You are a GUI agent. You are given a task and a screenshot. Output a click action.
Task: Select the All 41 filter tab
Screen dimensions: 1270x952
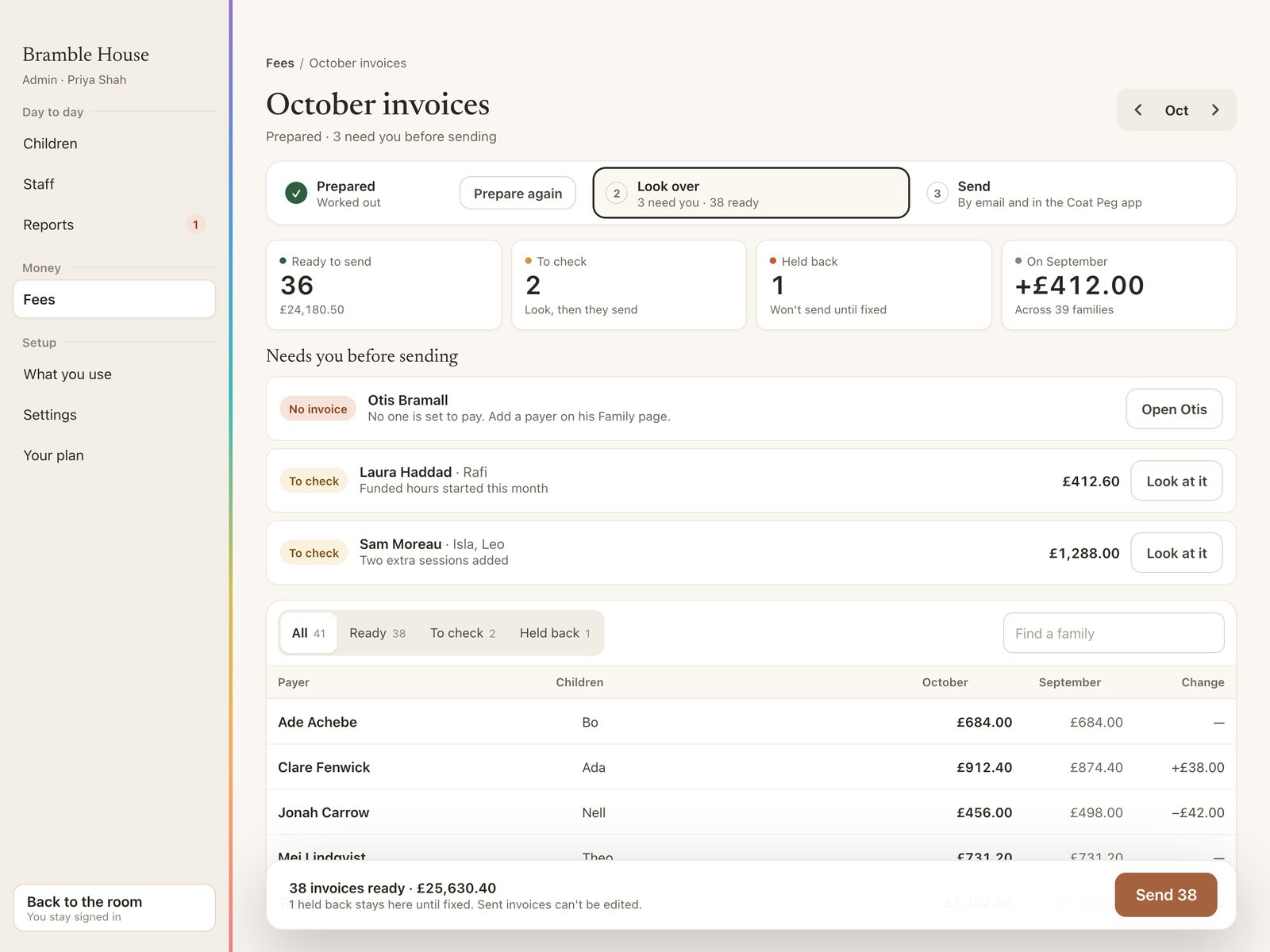pos(308,633)
